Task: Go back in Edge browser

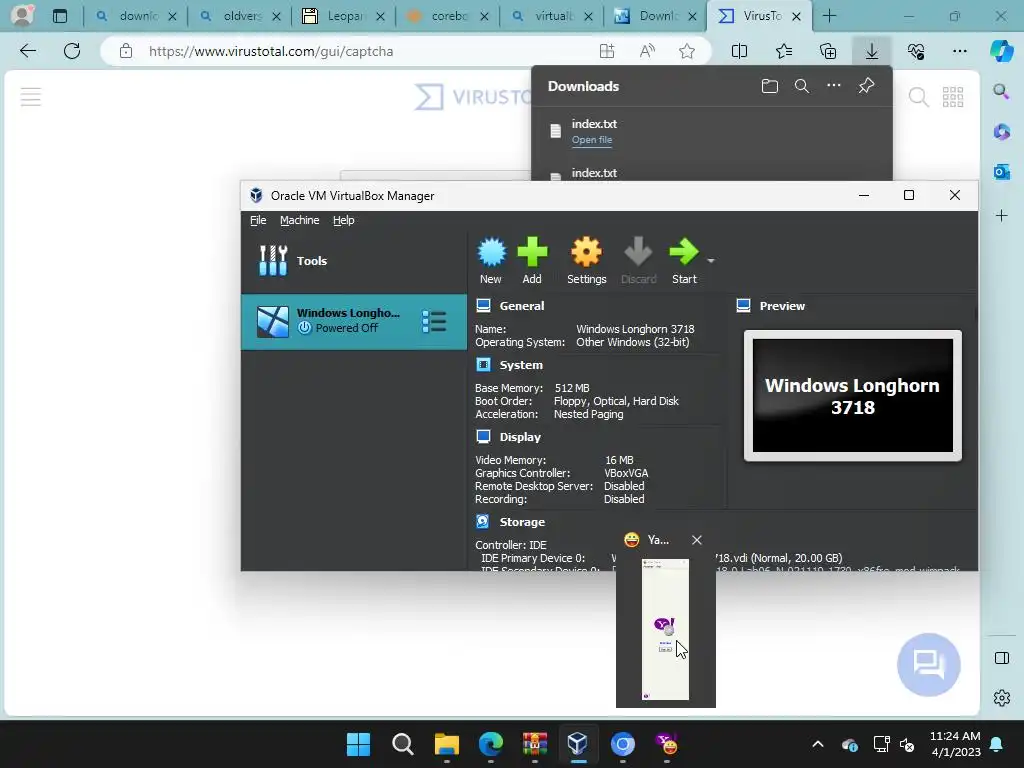Action: point(27,51)
